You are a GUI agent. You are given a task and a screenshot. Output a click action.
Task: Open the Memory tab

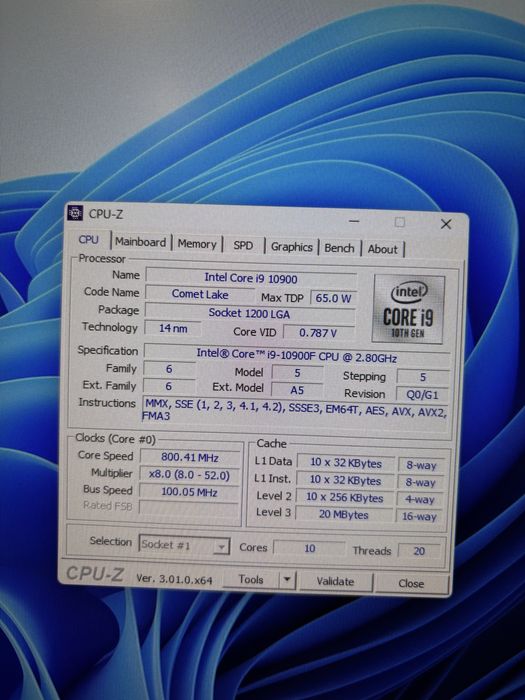(x=197, y=244)
